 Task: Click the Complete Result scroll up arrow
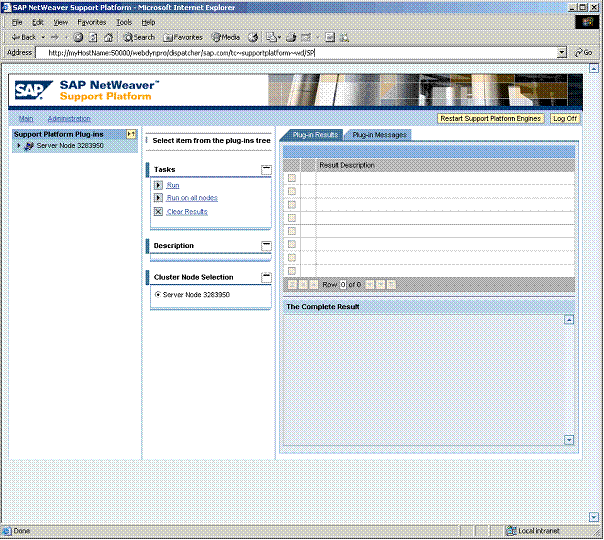pos(569,320)
